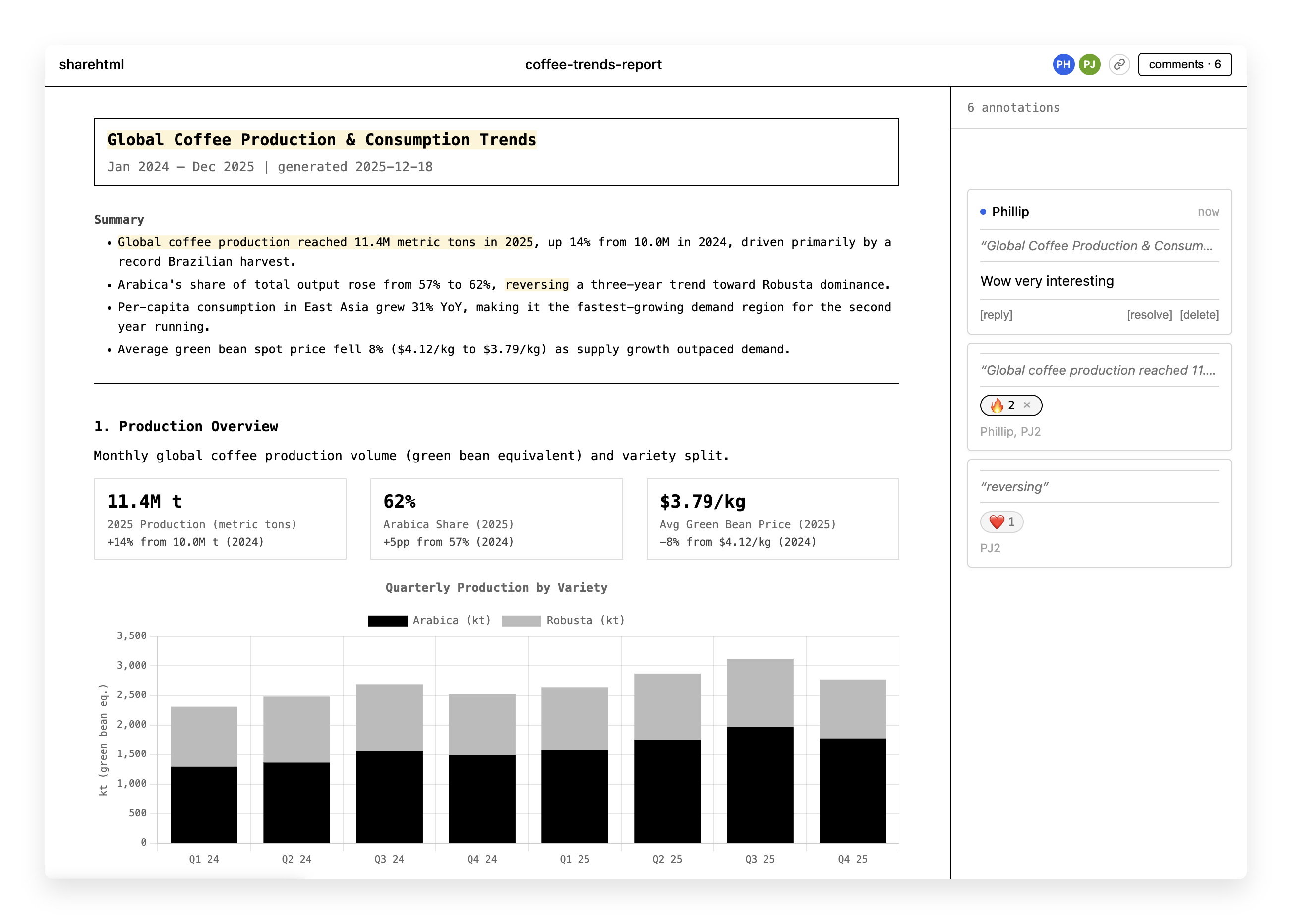Delete Phillip's comment

(1199, 315)
